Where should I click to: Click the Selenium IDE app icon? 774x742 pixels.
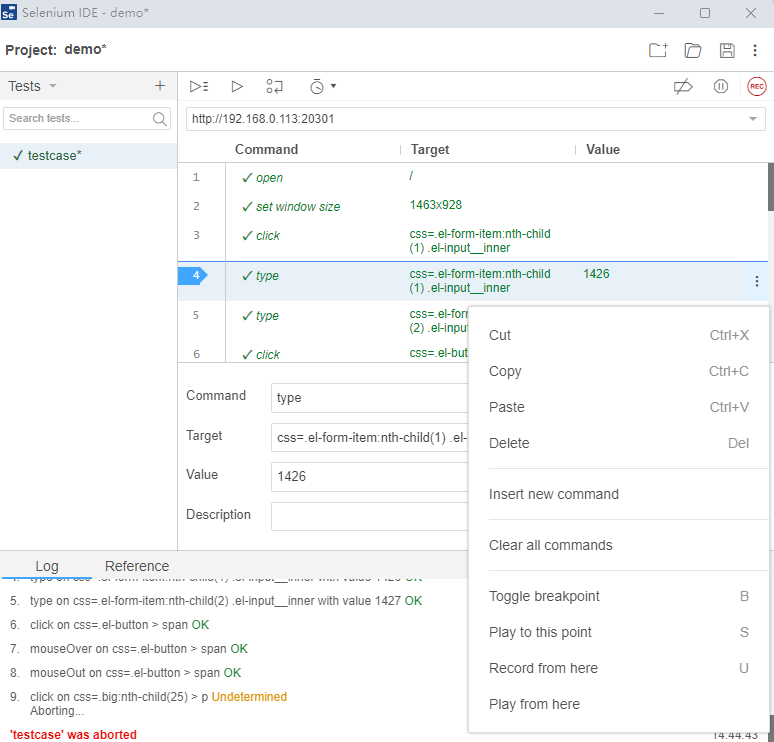point(9,12)
